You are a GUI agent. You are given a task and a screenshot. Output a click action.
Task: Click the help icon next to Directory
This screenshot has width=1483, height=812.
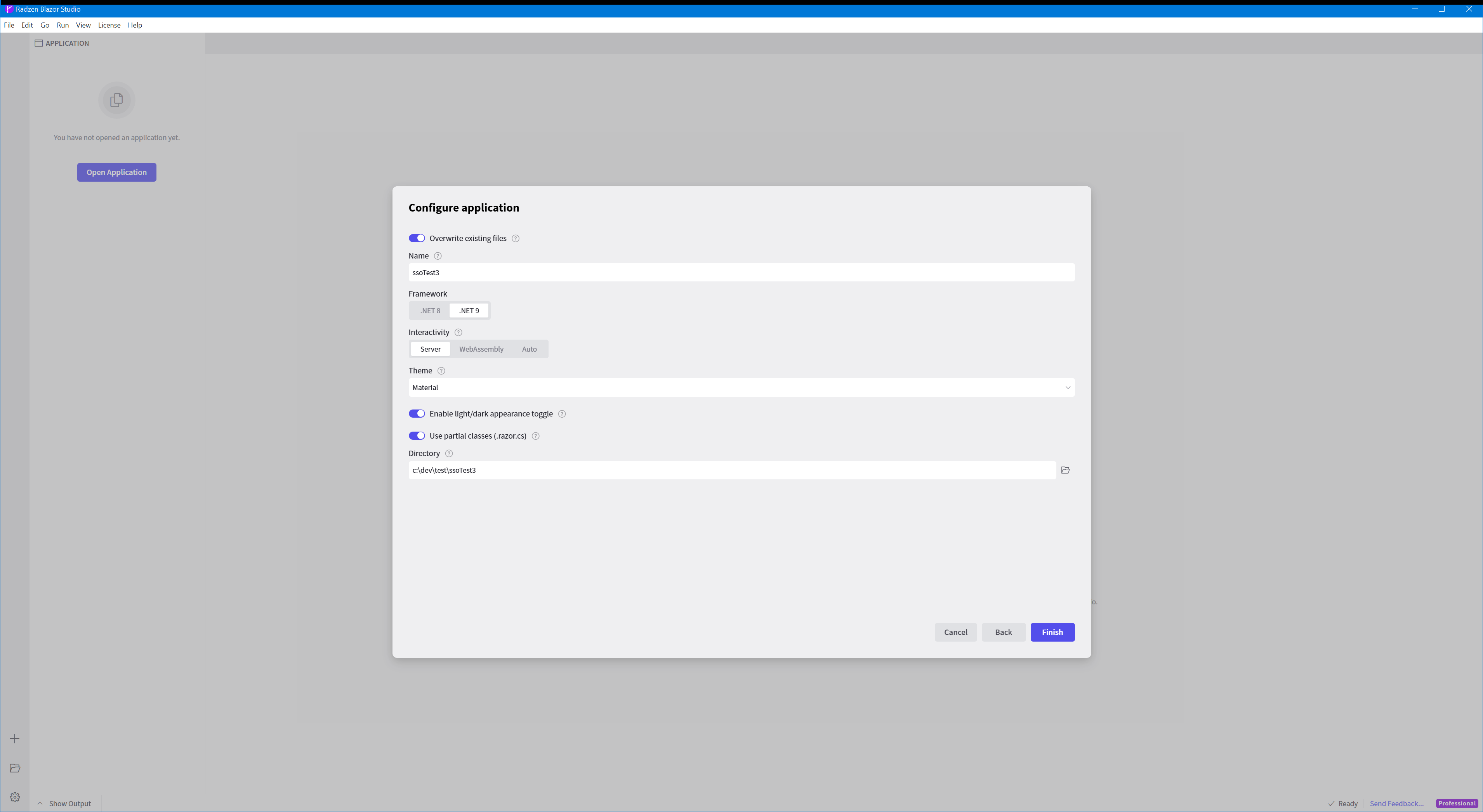tap(448, 453)
